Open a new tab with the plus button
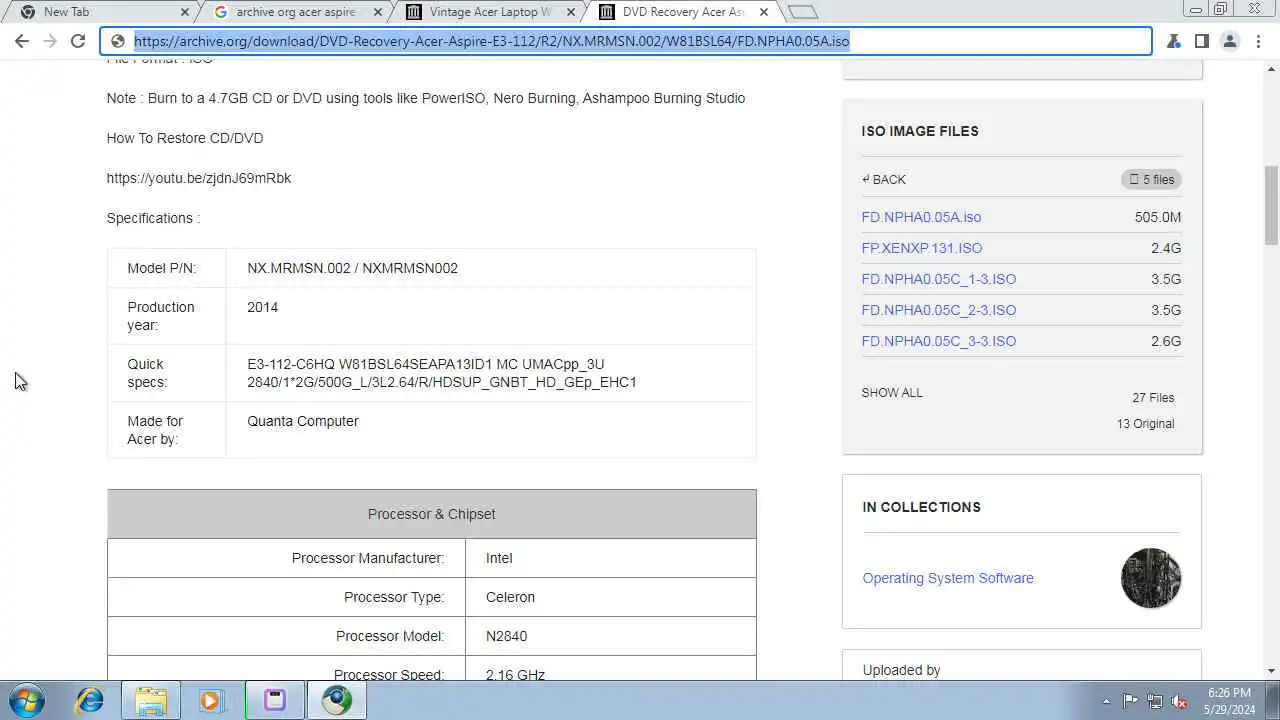This screenshot has width=1280, height=720. (802, 12)
